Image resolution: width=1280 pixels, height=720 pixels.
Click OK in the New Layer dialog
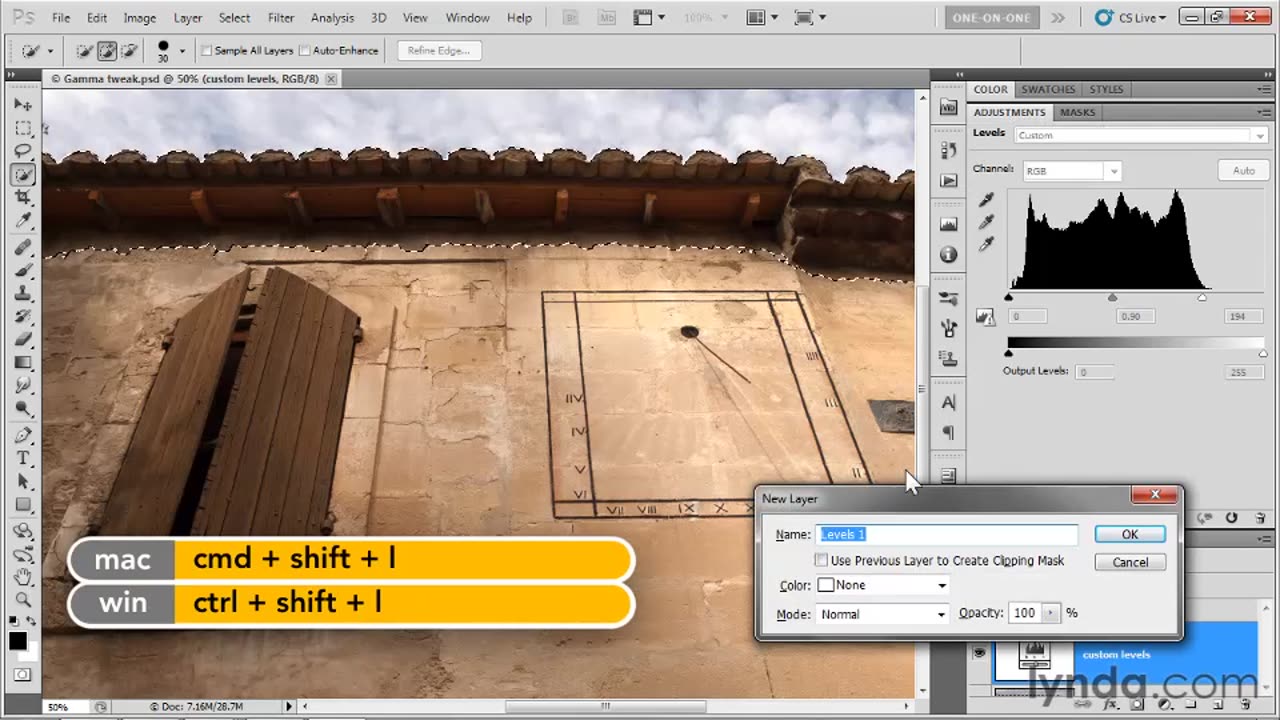pyautogui.click(x=1129, y=535)
